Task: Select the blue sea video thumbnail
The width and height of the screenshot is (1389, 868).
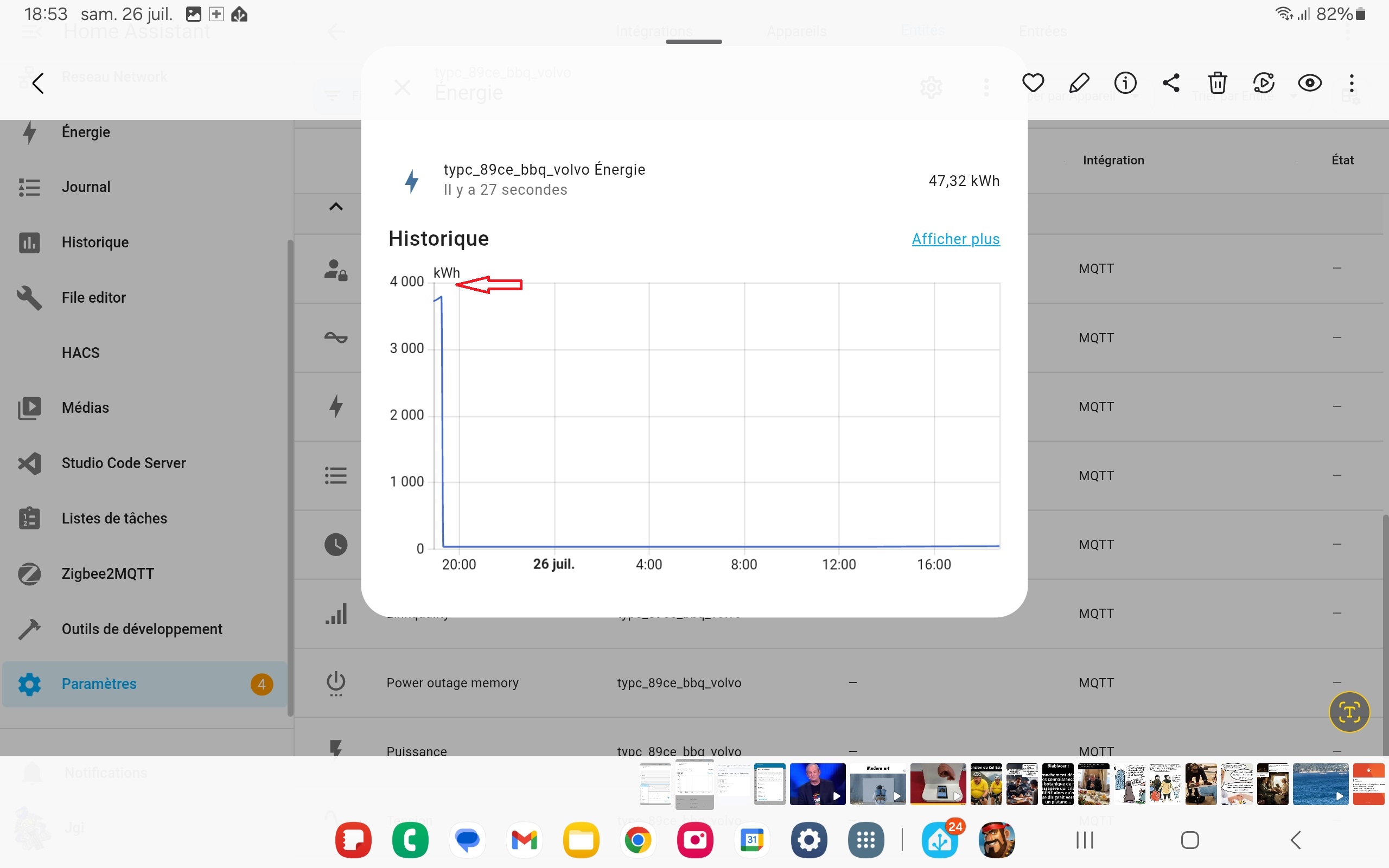Action: point(1320,783)
